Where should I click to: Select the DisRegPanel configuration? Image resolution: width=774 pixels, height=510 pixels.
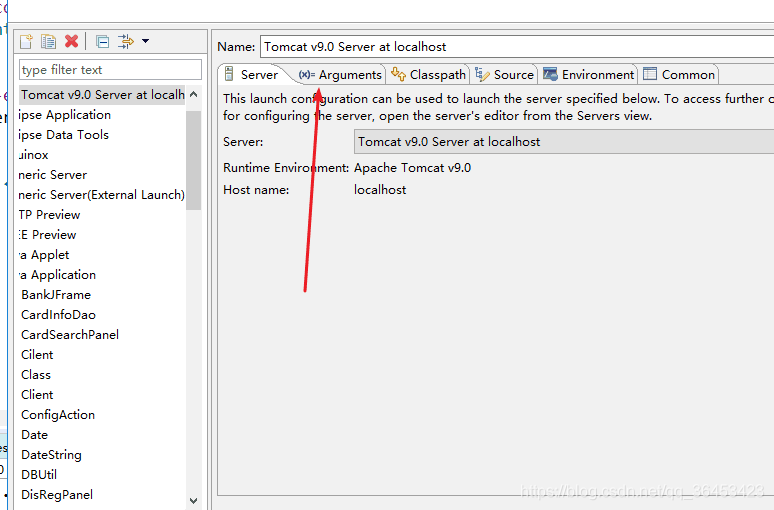(x=57, y=495)
